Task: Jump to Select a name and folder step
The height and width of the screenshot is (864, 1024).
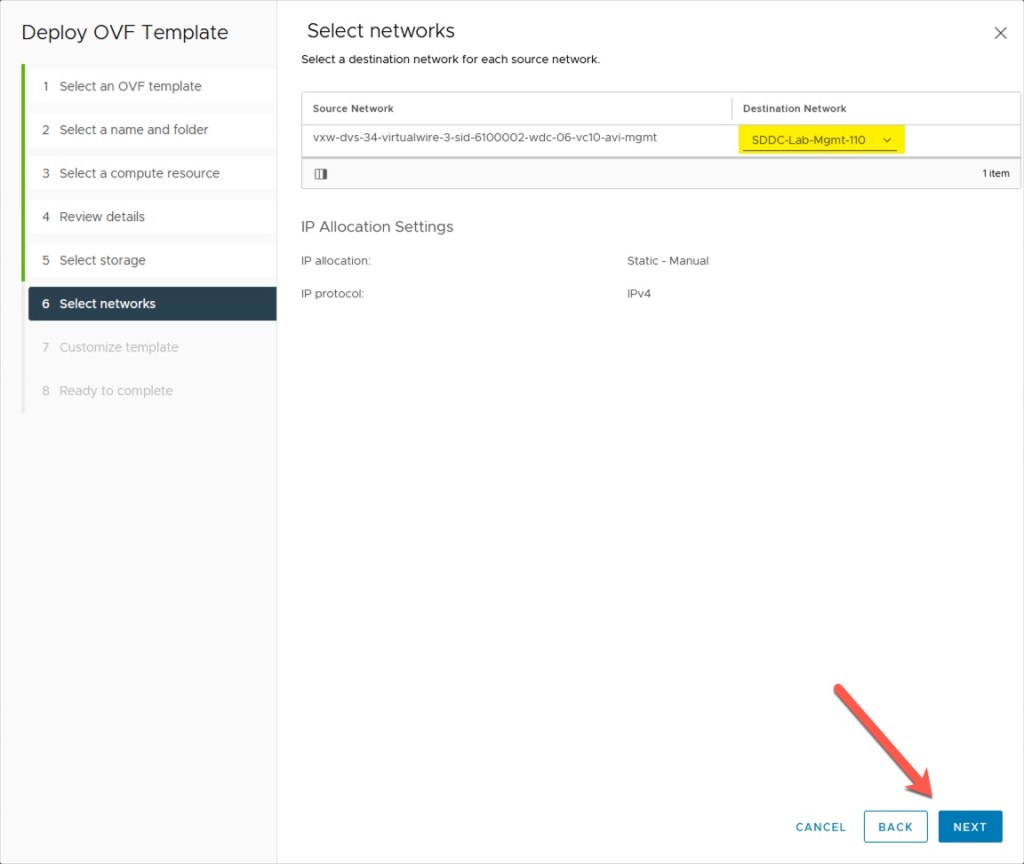Action: (x=133, y=130)
